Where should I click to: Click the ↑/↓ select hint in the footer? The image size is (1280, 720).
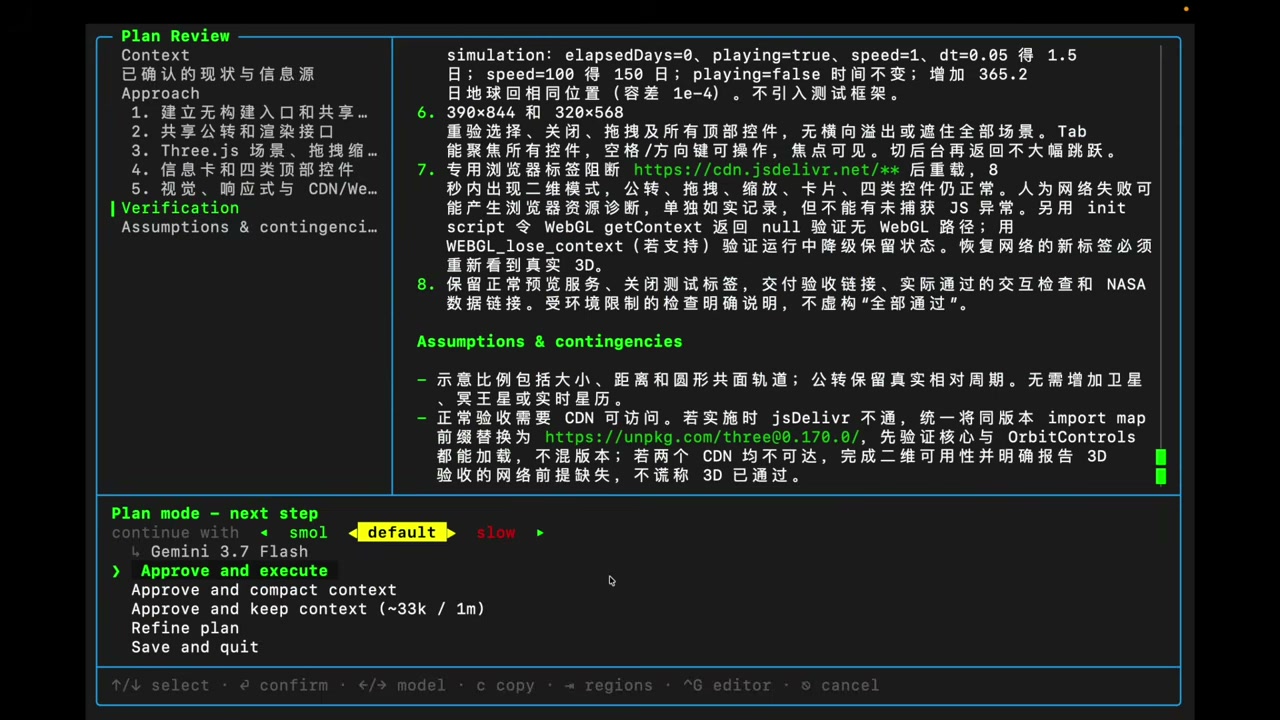click(x=160, y=685)
